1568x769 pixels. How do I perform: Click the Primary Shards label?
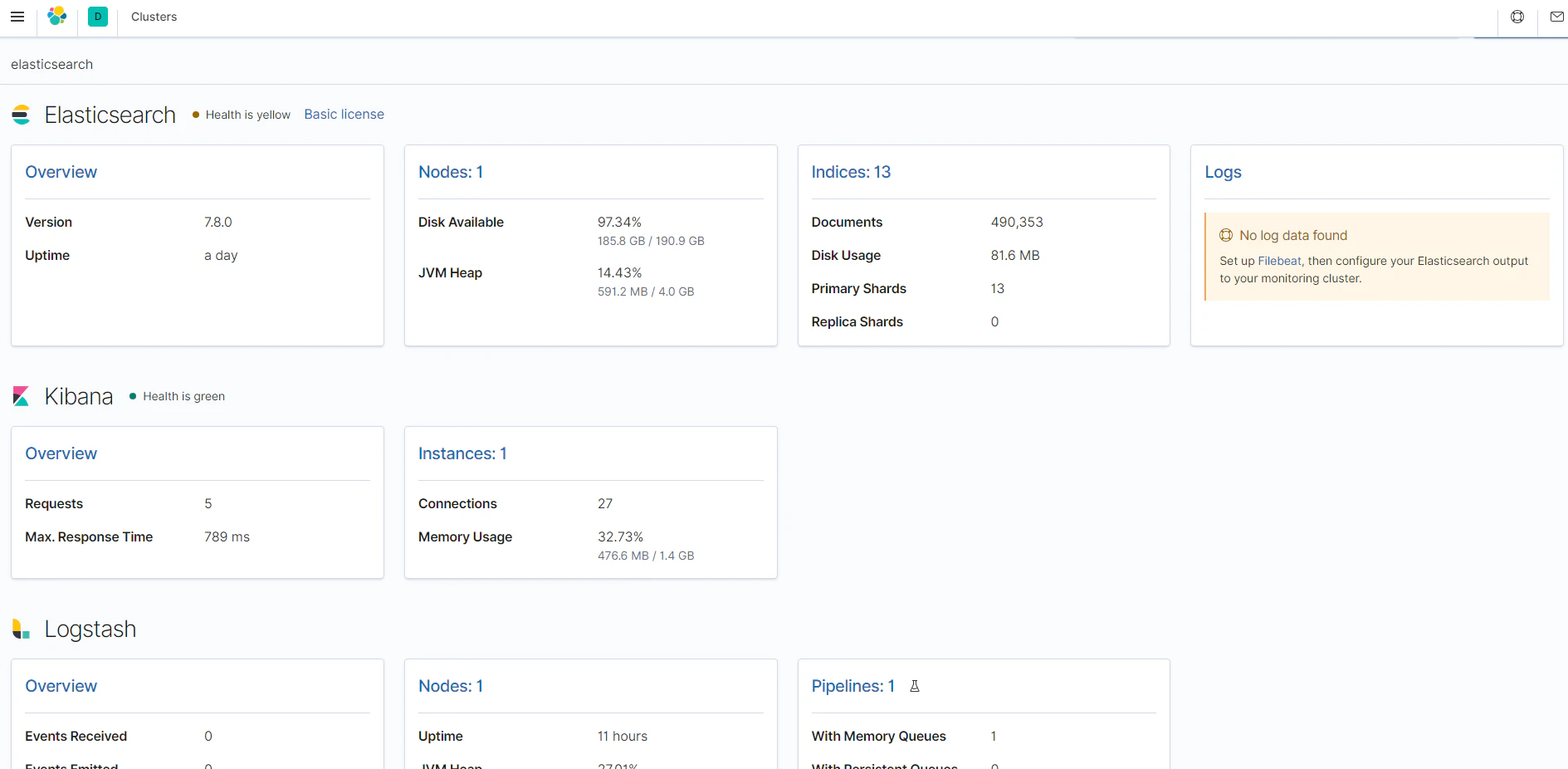coord(859,288)
